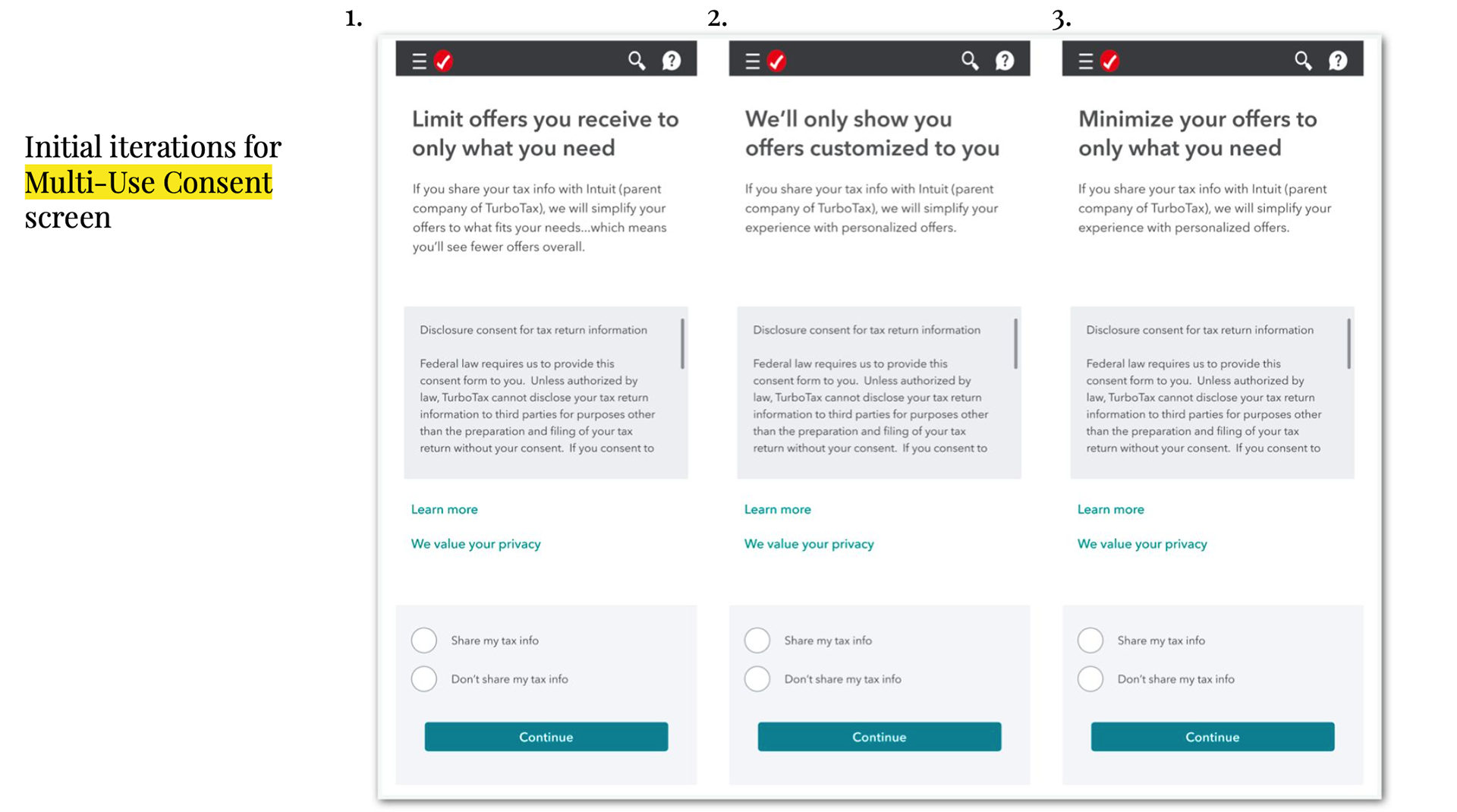1457x812 pixels.
Task: Click search magnifier in second screen
Action: [970, 61]
